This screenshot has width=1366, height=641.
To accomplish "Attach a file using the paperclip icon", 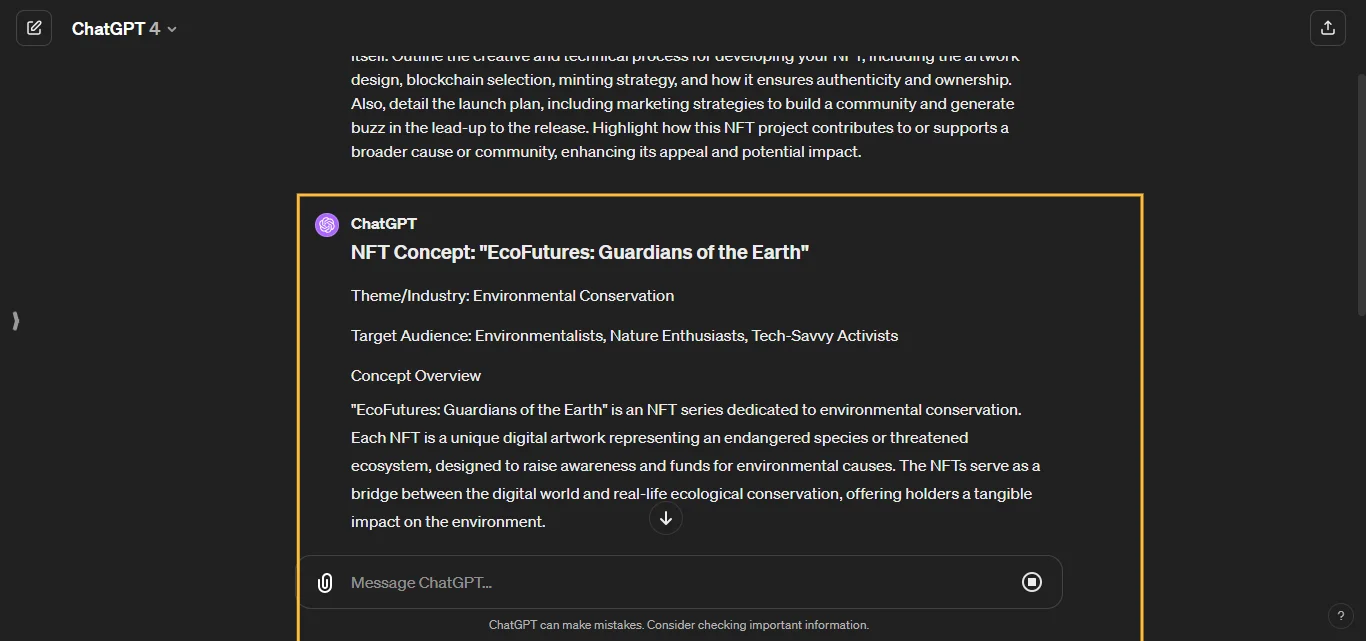I will point(325,582).
